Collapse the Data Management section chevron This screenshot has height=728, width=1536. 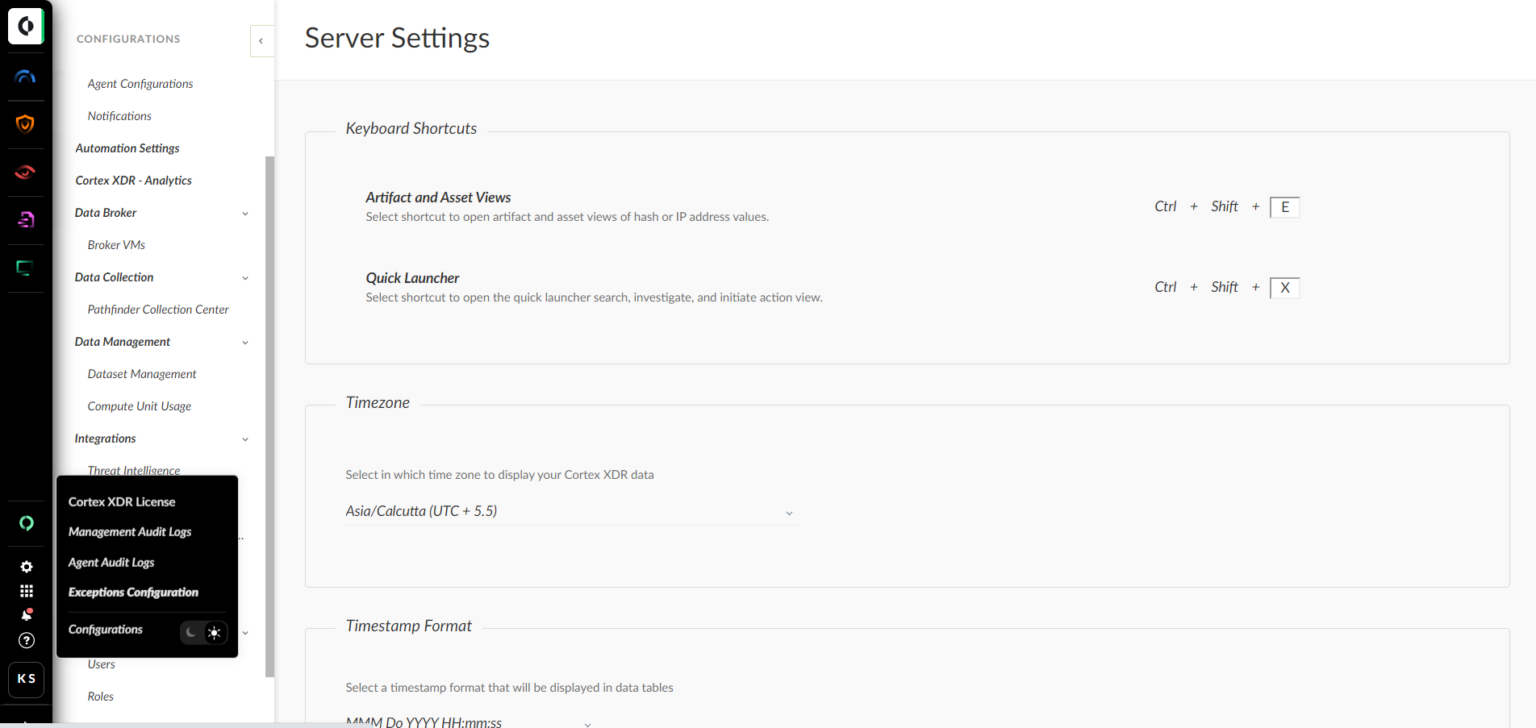pos(245,342)
